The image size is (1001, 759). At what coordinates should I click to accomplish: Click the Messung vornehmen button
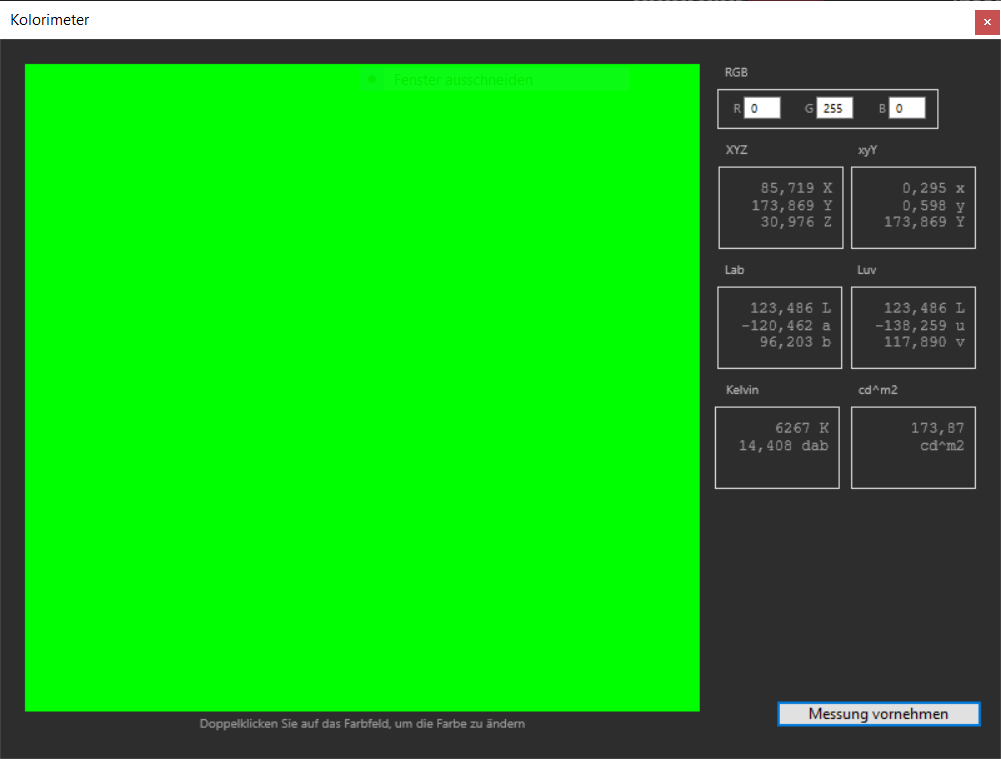[878, 714]
